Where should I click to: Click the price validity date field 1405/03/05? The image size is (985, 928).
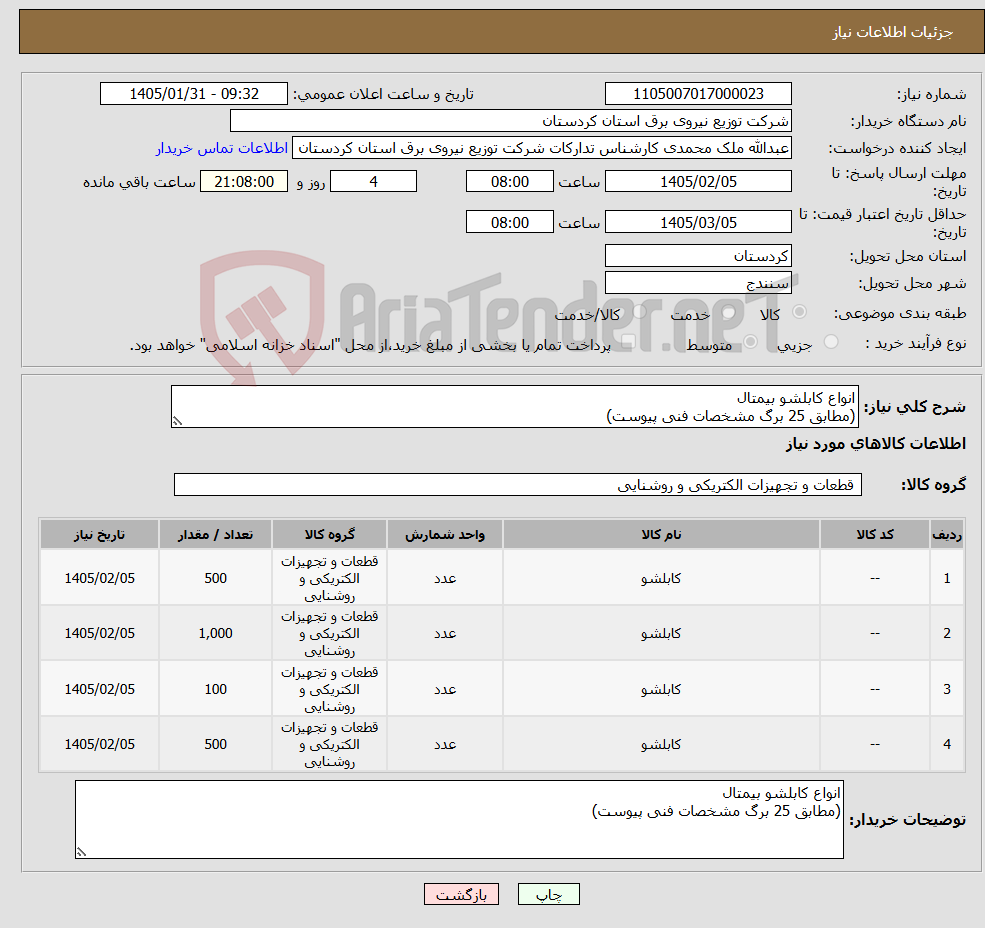(x=698, y=222)
